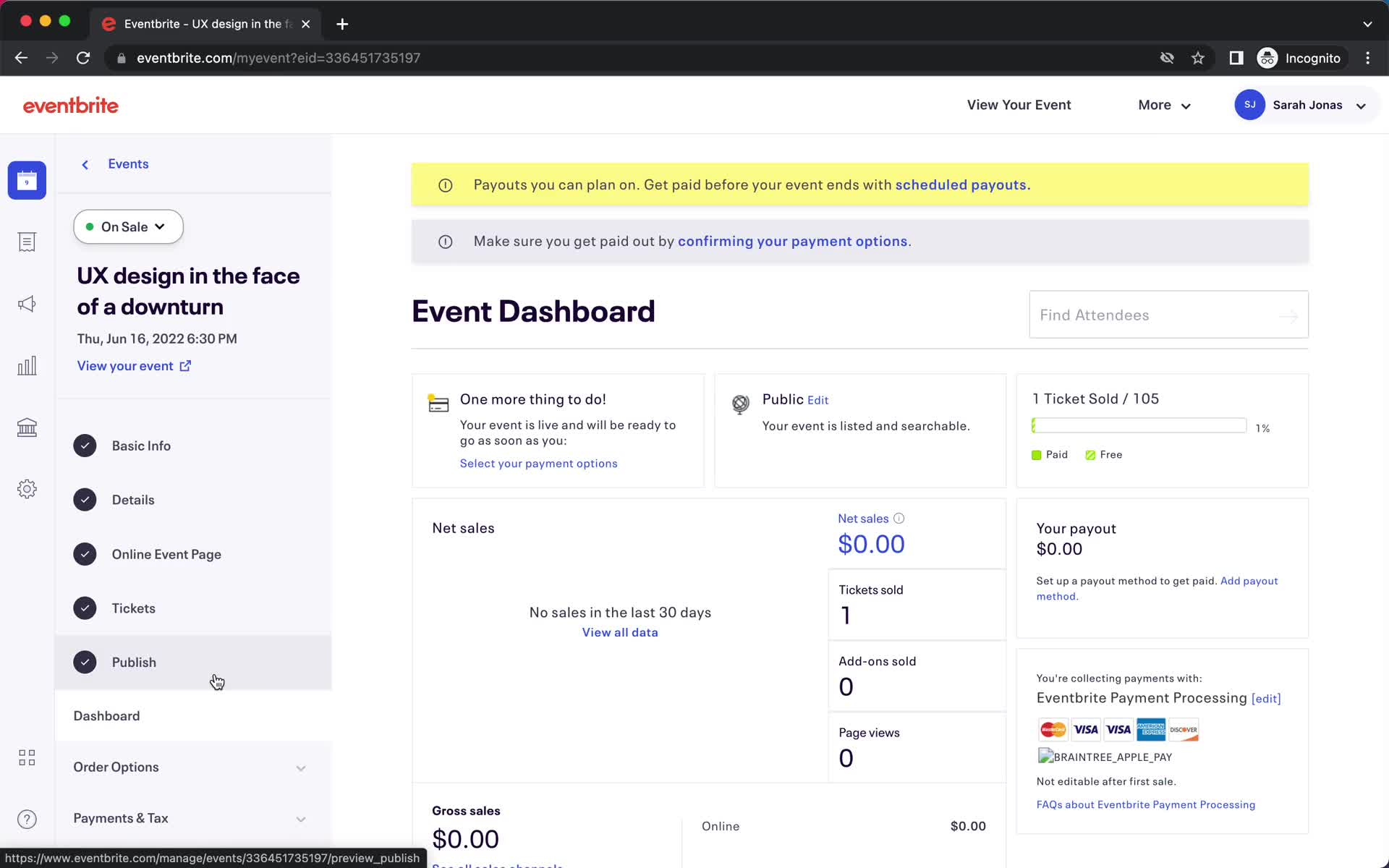The width and height of the screenshot is (1389, 868).
Task: Click Select your payment options link
Action: (538, 464)
